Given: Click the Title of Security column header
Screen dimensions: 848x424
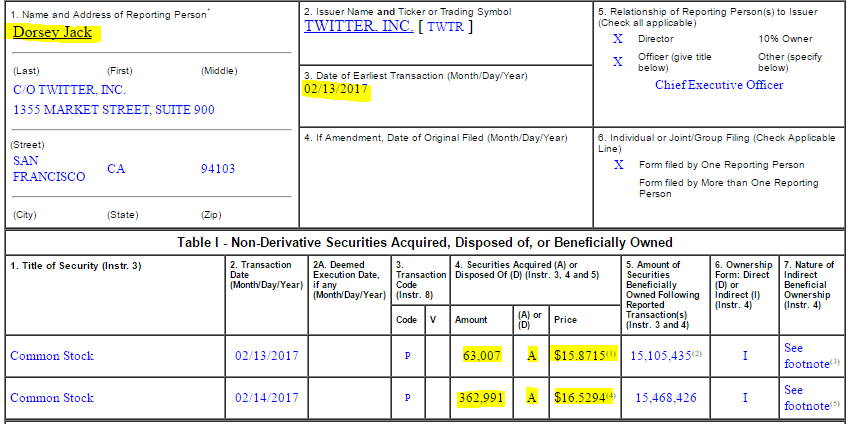Looking at the screenshot, I should 76,266.
